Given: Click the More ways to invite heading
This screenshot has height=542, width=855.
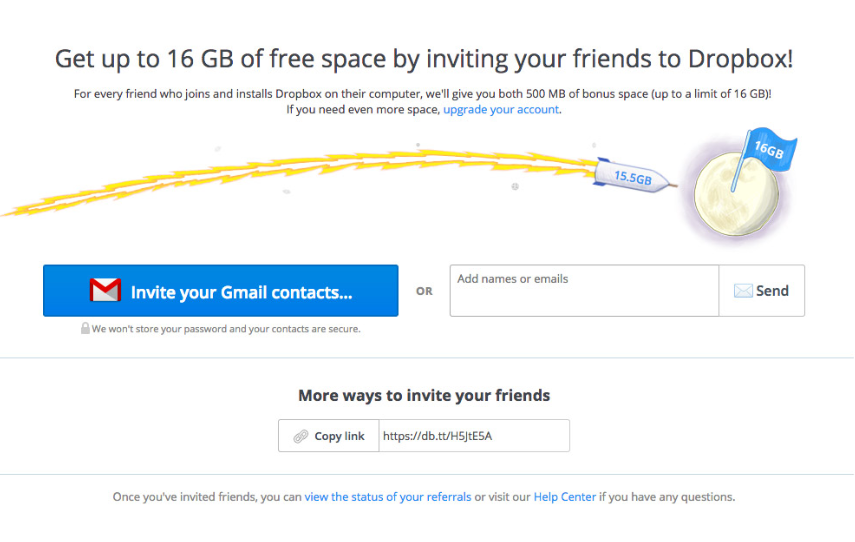Looking at the screenshot, I should coord(424,395).
